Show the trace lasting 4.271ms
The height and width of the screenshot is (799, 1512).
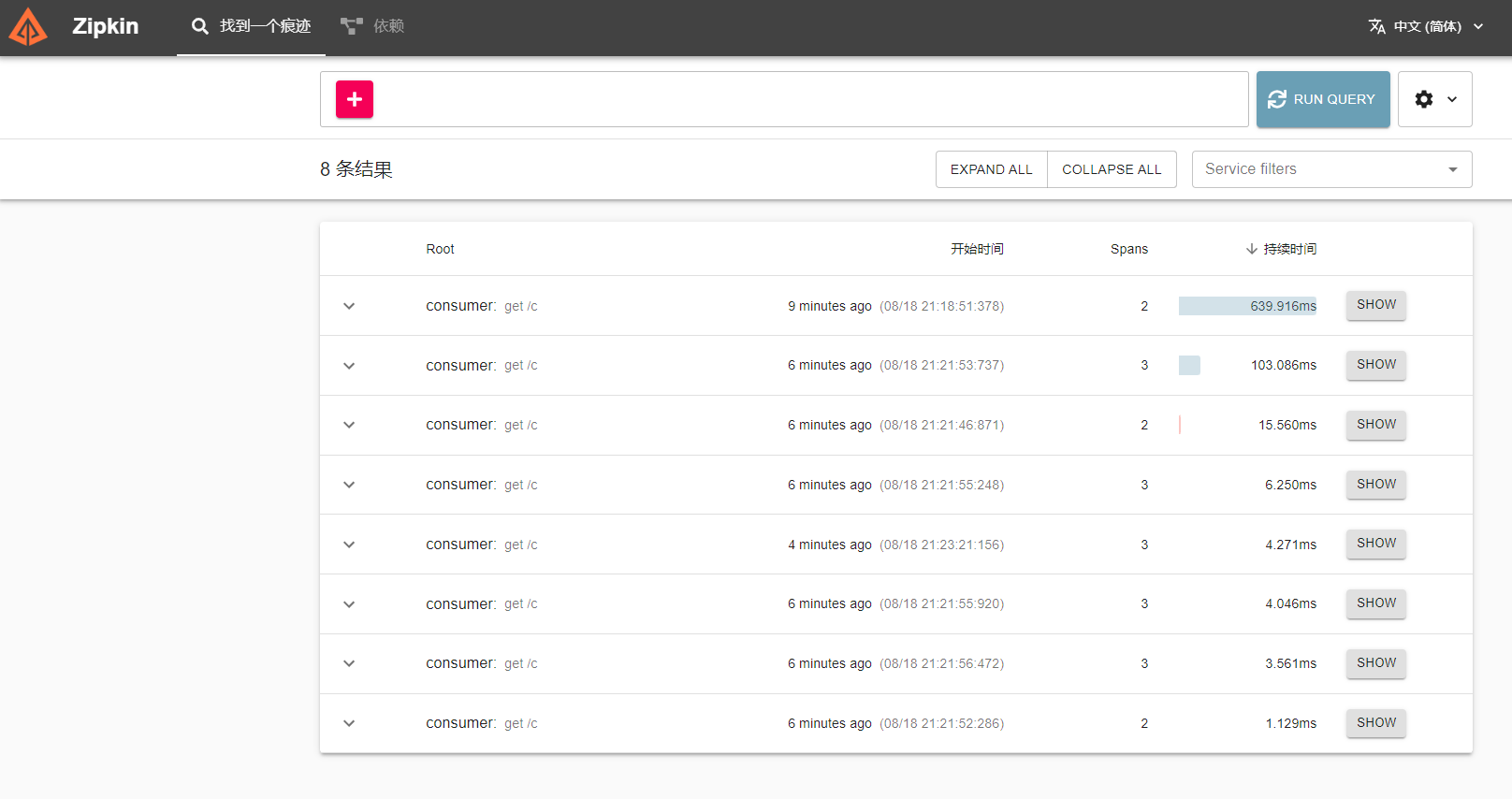(x=1376, y=544)
